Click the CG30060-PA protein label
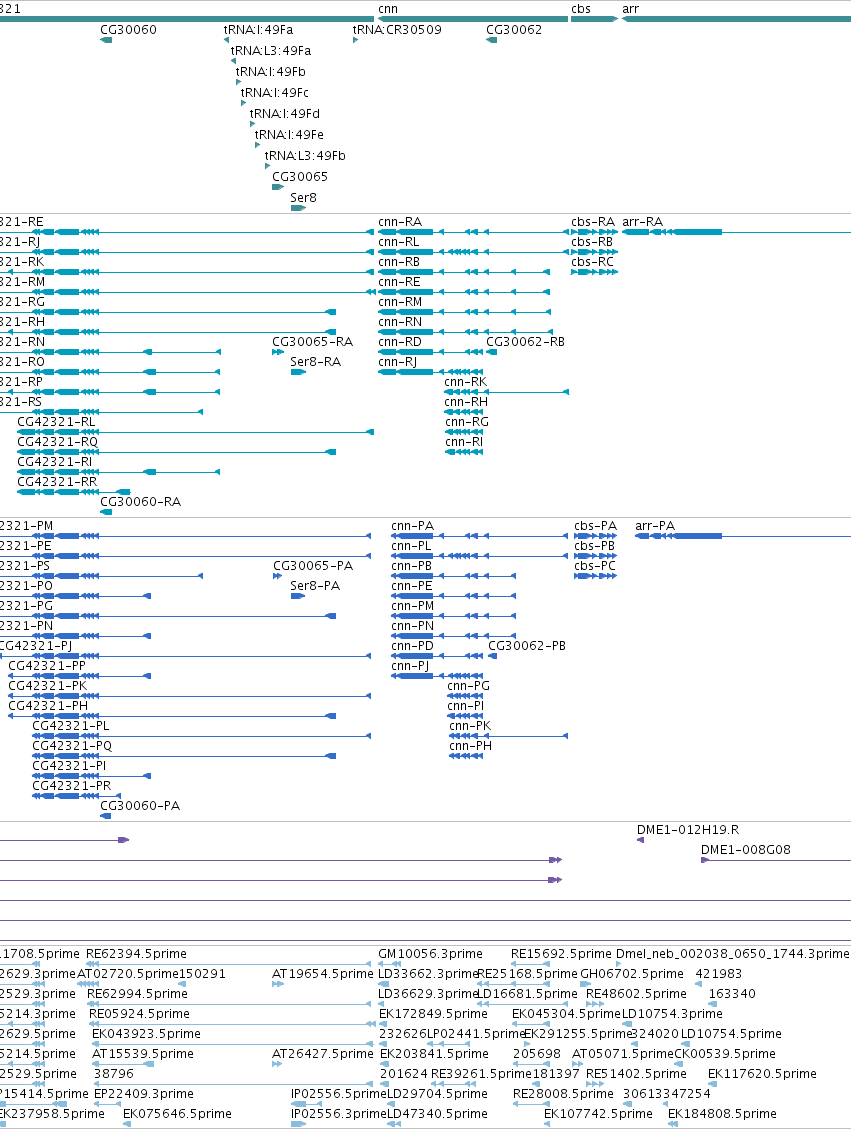The width and height of the screenshot is (851, 1129). tap(140, 805)
